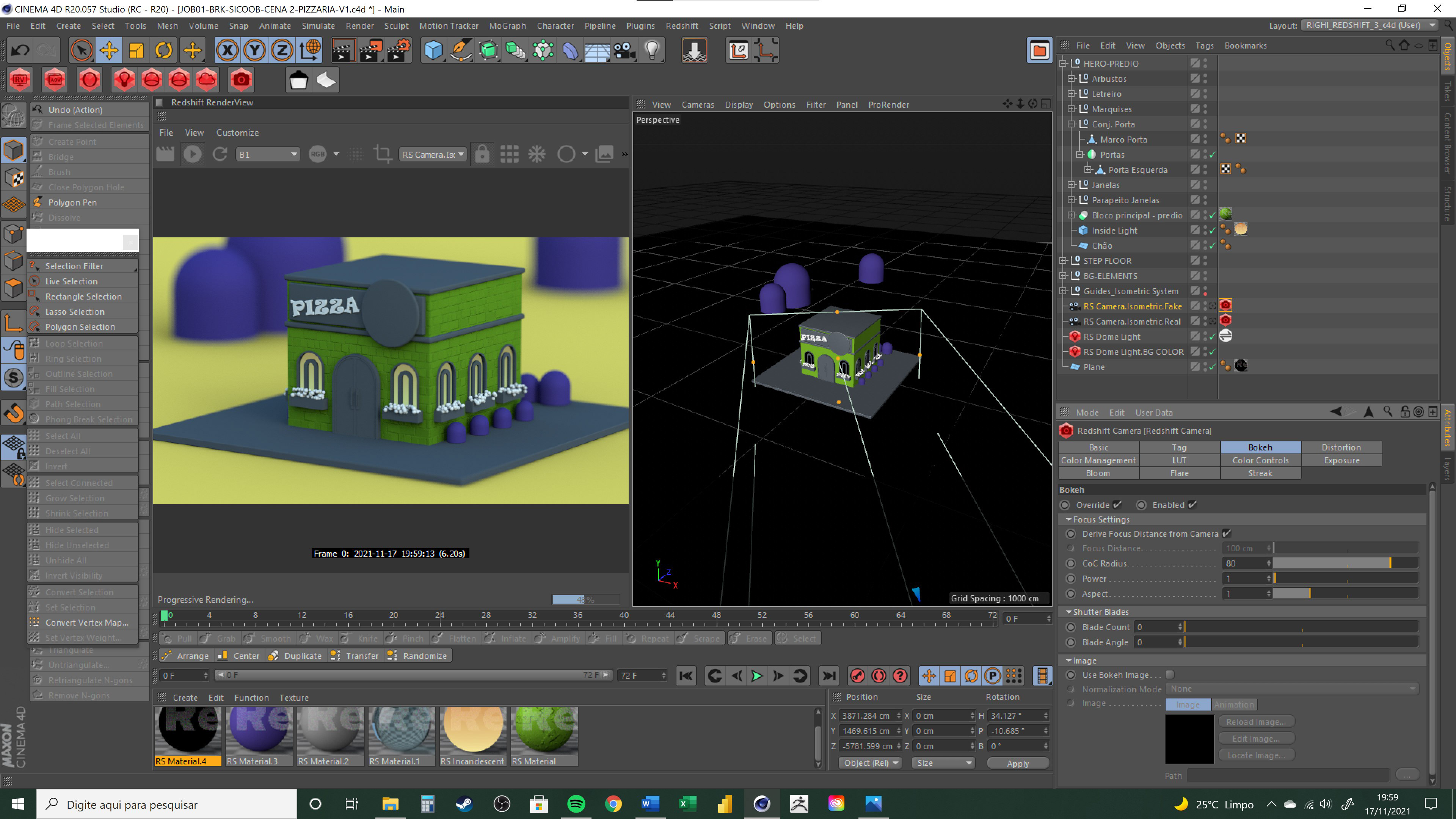Click the RenderView crop region icon
This screenshot has height=819, width=1456.
383,154
